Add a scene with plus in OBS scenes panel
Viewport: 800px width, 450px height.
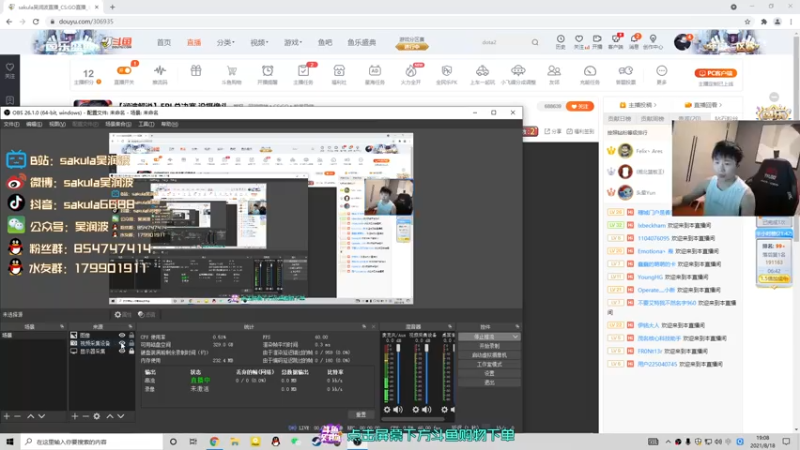click(x=7, y=416)
